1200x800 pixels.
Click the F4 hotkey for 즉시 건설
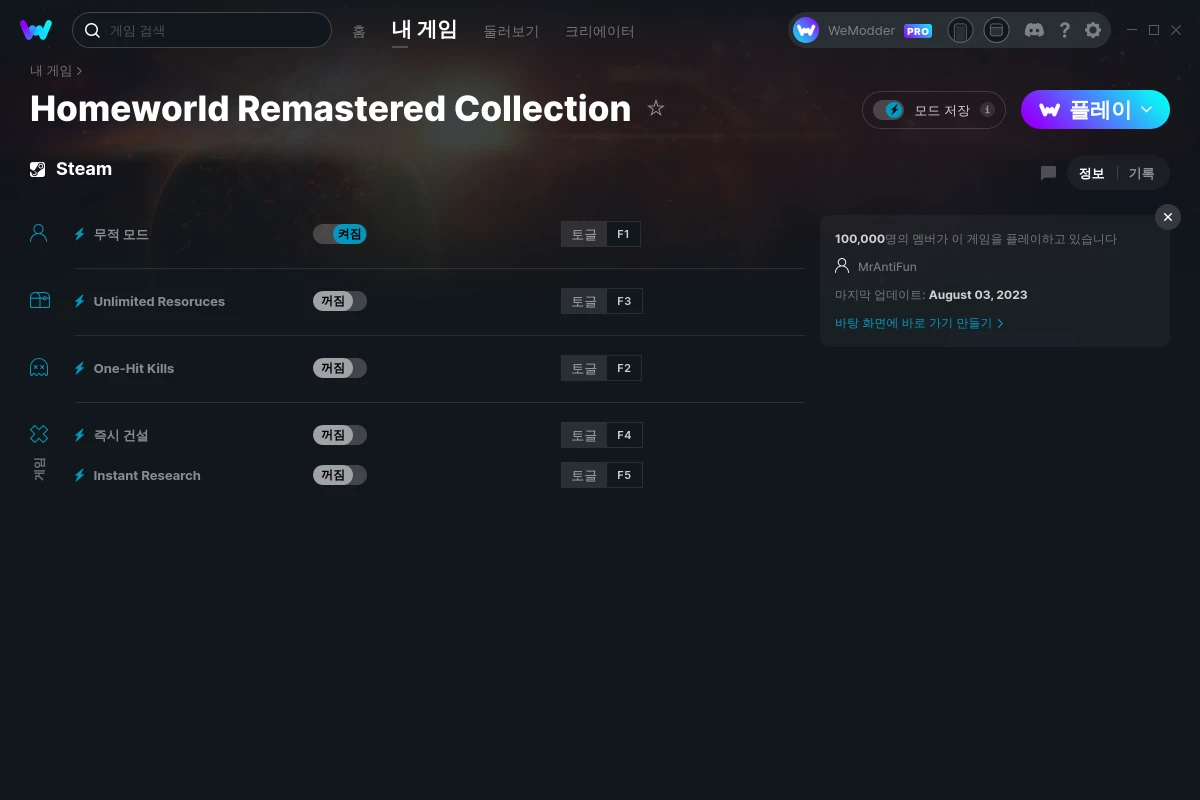624,435
